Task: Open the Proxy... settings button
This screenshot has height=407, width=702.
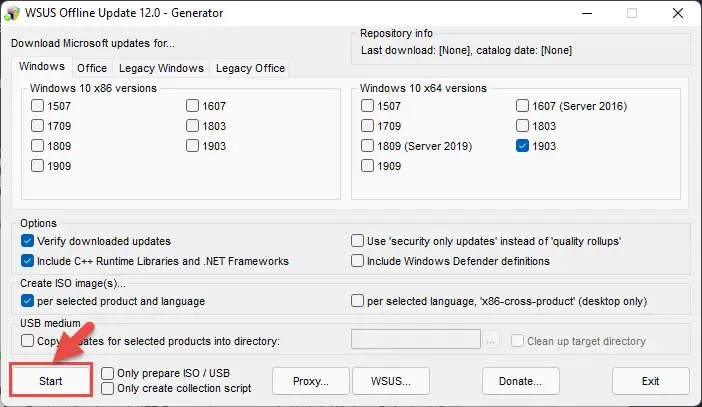Action: pyautogui.click(x=311, y=381)
